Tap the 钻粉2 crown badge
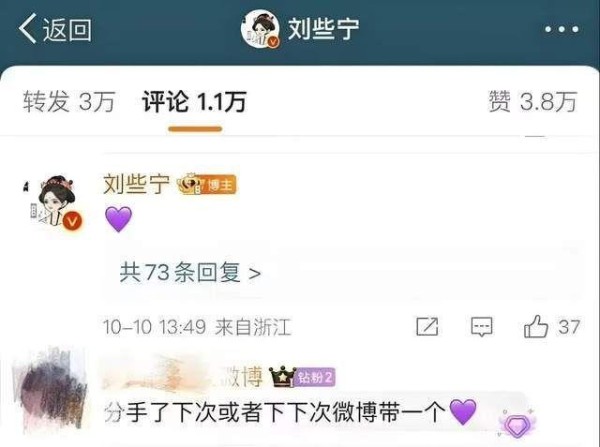Image resolution: width=600 pixels, height=447 pixels. 302,377
